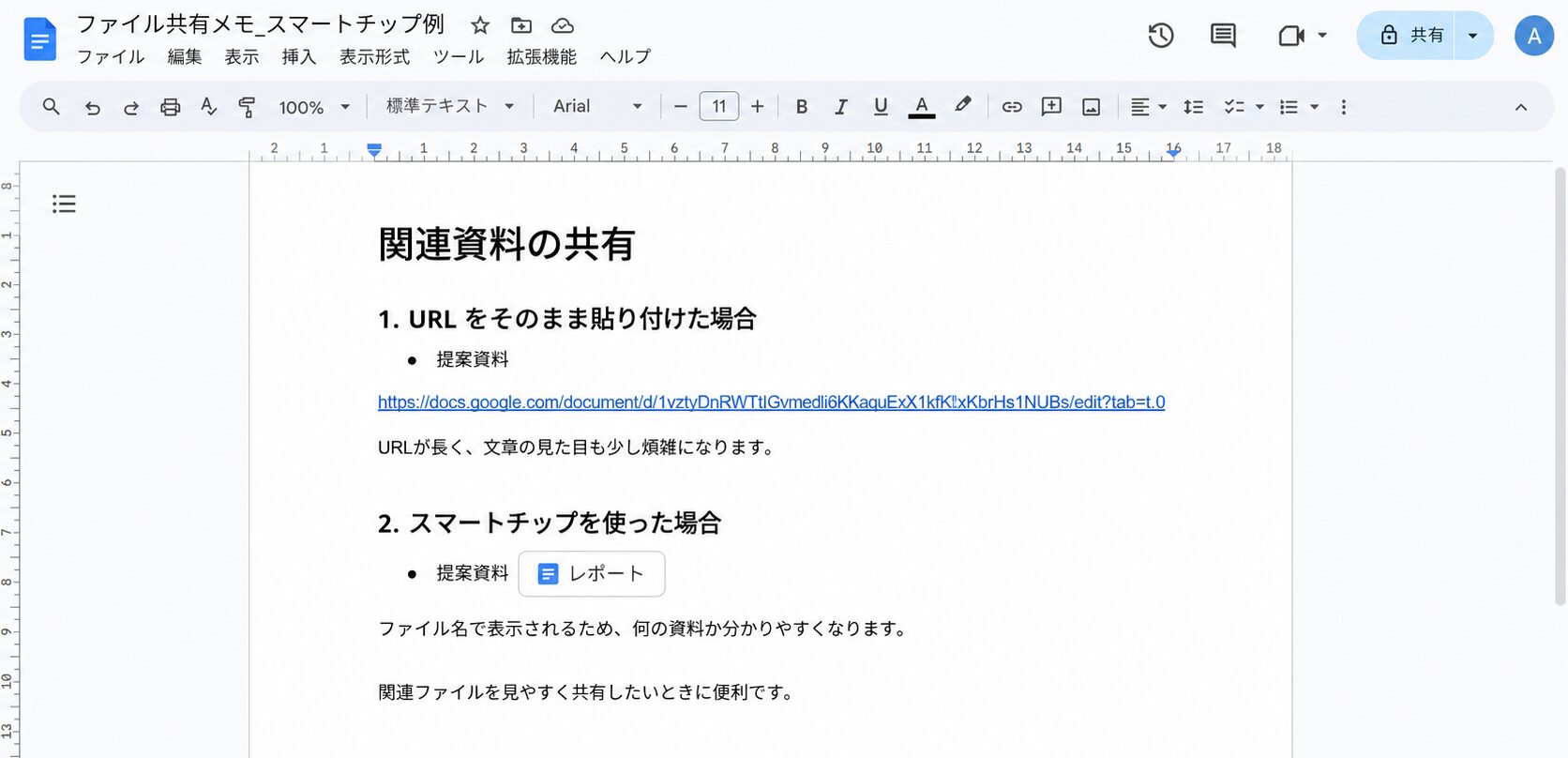Open the 拡張機能 menu
The image size is (1568, 758).
(542, 56)
